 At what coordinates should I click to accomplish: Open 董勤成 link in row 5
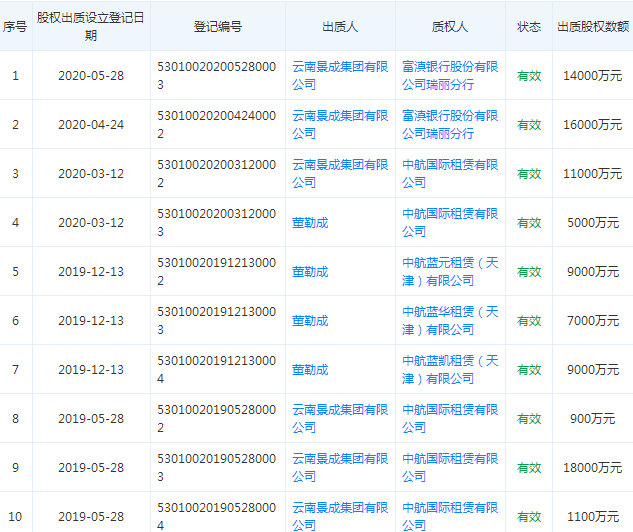coord(310,272)
